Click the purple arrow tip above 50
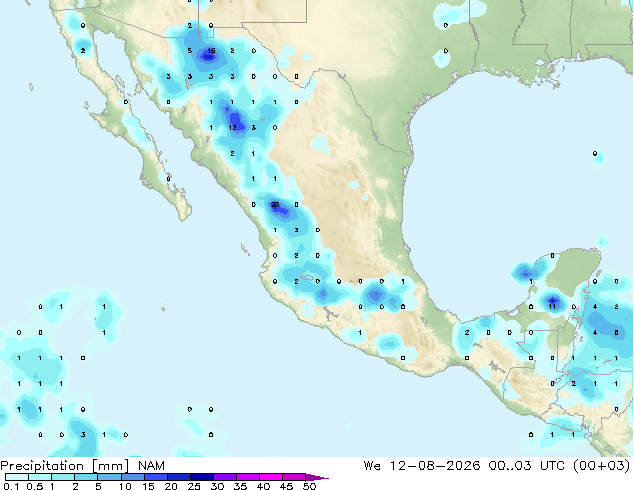Image resolution: width=634 pixels, height=490 pixels. pos(317,477)
